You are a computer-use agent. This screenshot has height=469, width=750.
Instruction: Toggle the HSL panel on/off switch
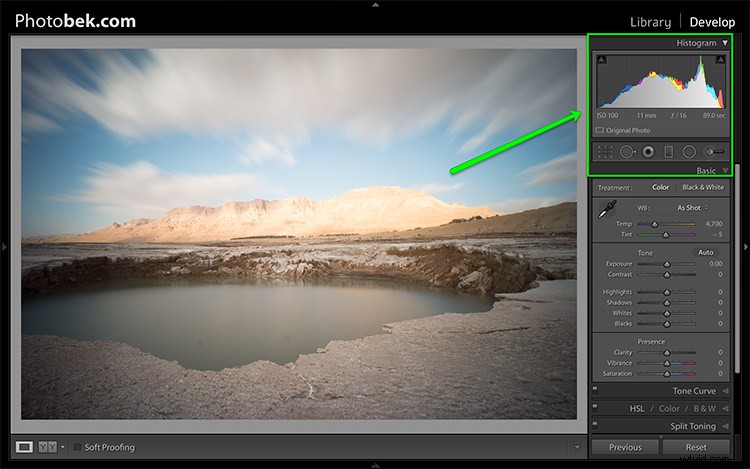(595, 406)
